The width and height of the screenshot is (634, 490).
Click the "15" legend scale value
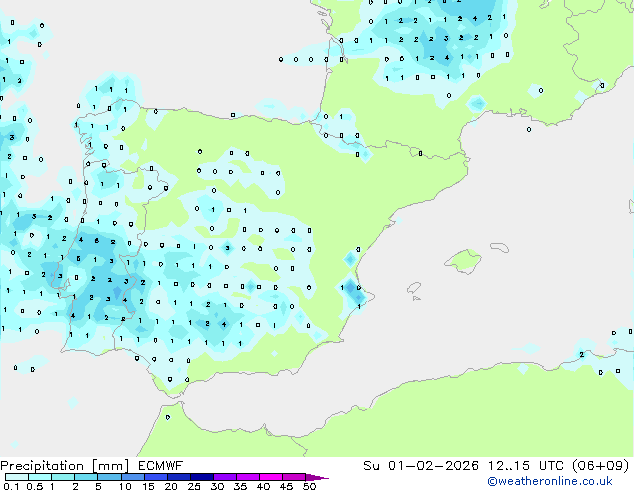tap(148, 486)
